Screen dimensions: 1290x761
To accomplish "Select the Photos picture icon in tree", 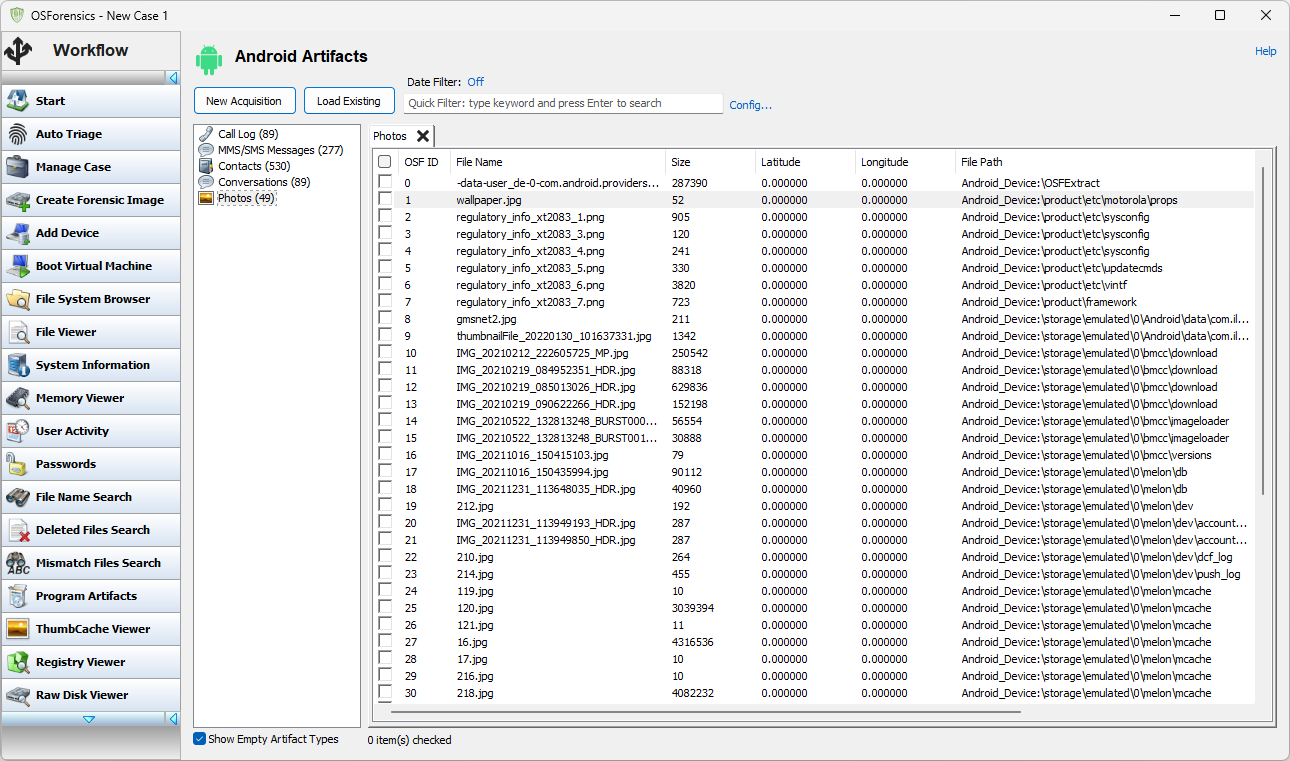I will pyautogui.click(x=206, y=198).
